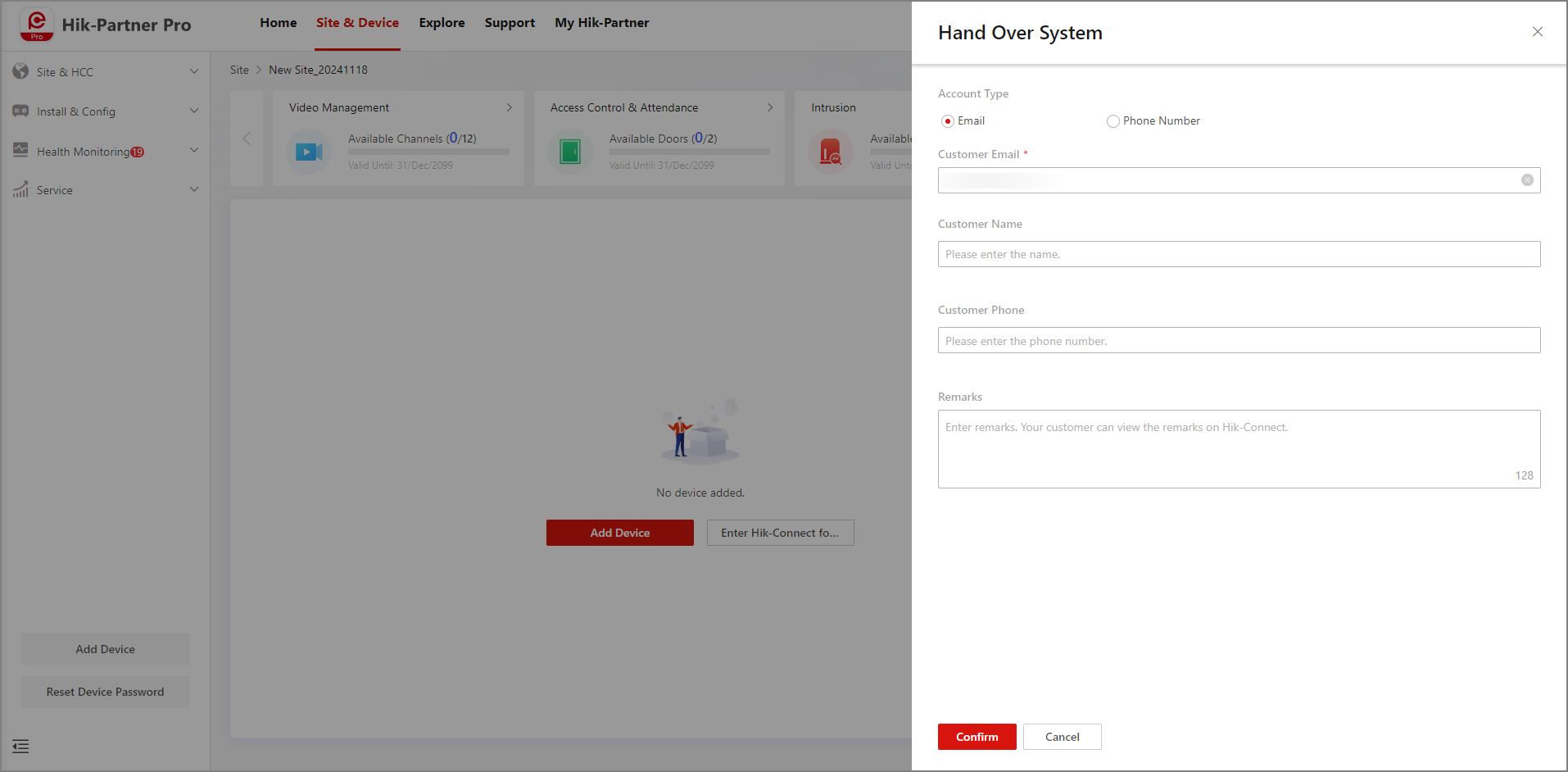
Task: Click Enter Hik-Connect button
Action: (781, 533)
